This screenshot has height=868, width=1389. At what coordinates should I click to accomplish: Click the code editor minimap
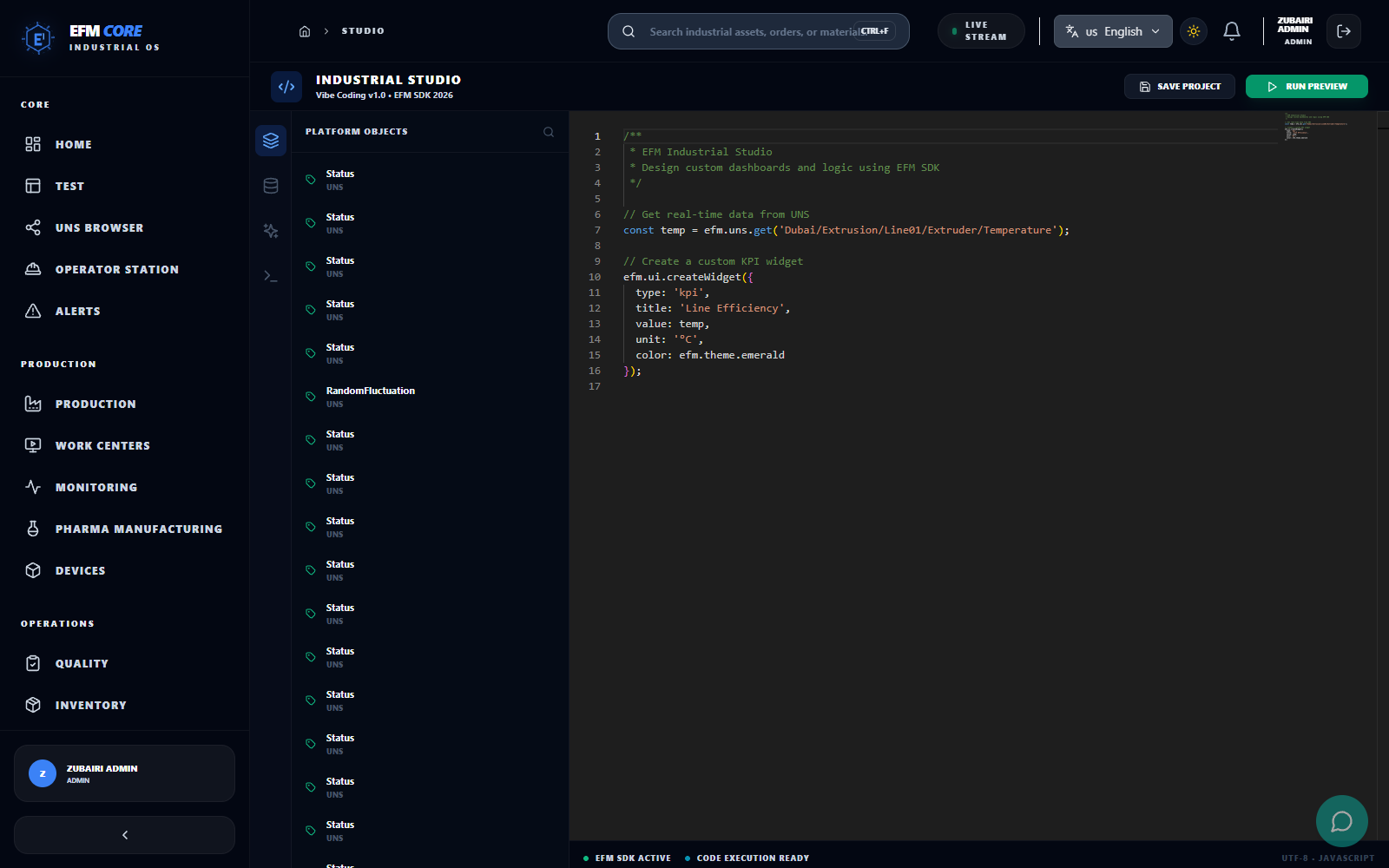click(1320, 126)
